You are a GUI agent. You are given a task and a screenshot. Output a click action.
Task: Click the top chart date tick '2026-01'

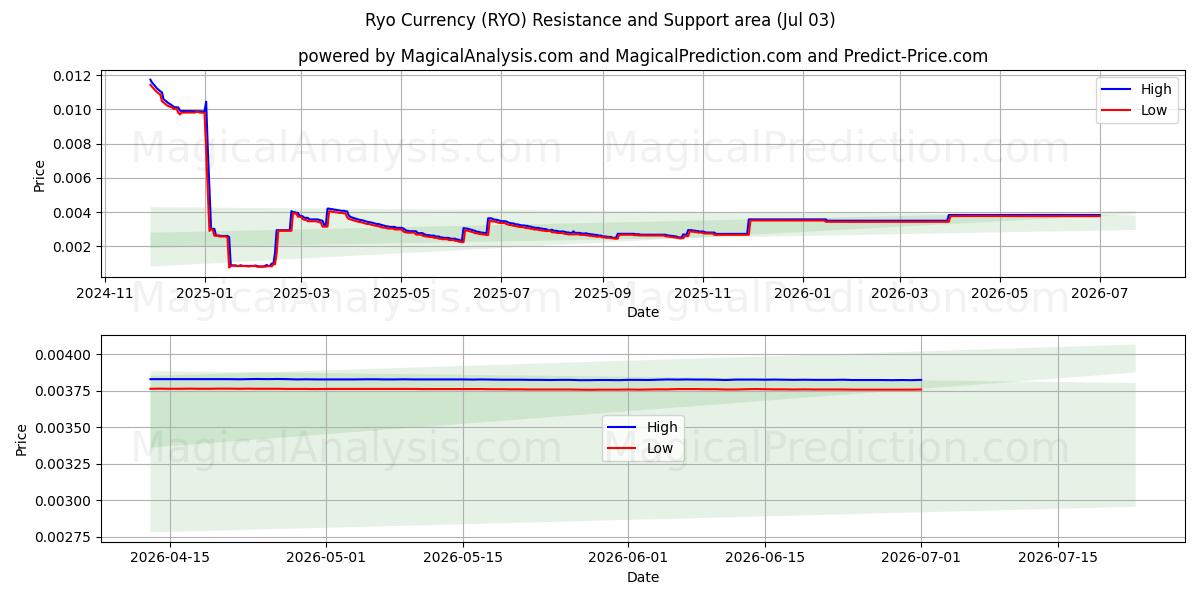(x=802, y=294)
